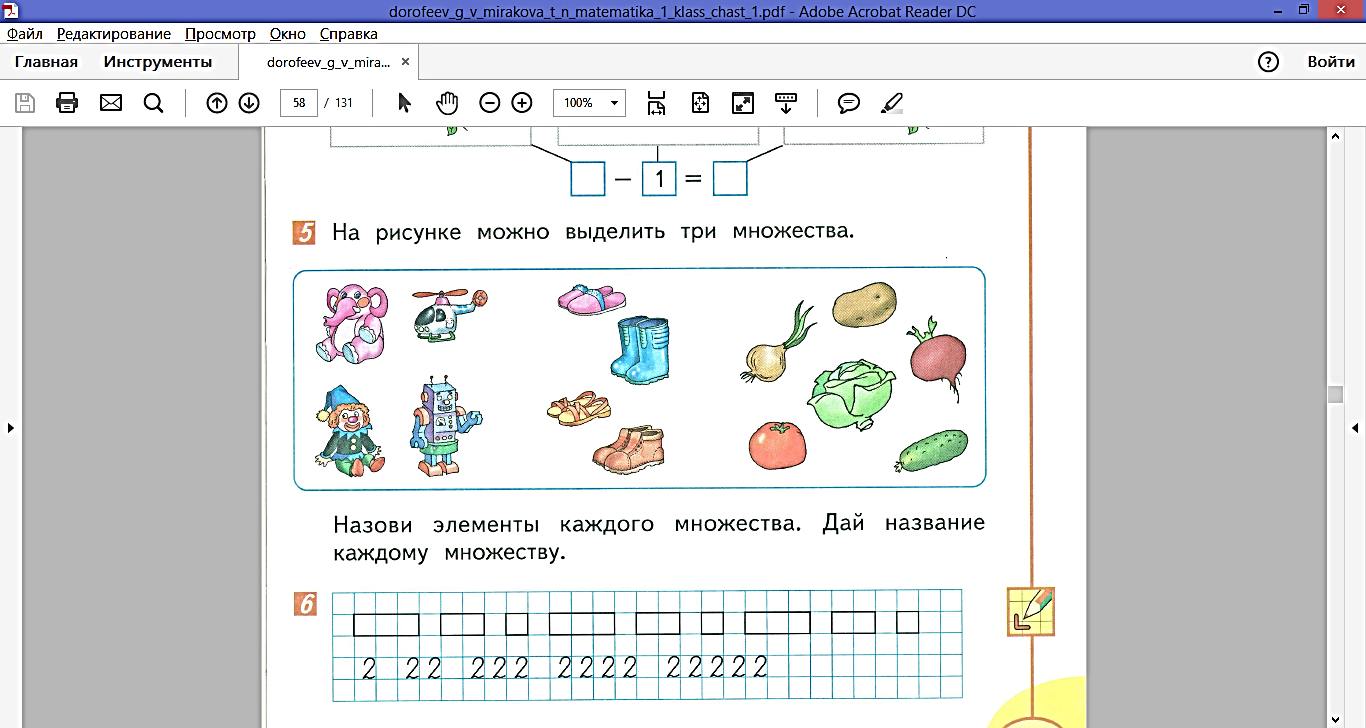Open the read mode toolbar icon
The height and width of the screenshot is (728, 1366).
[x=786, y=103]
